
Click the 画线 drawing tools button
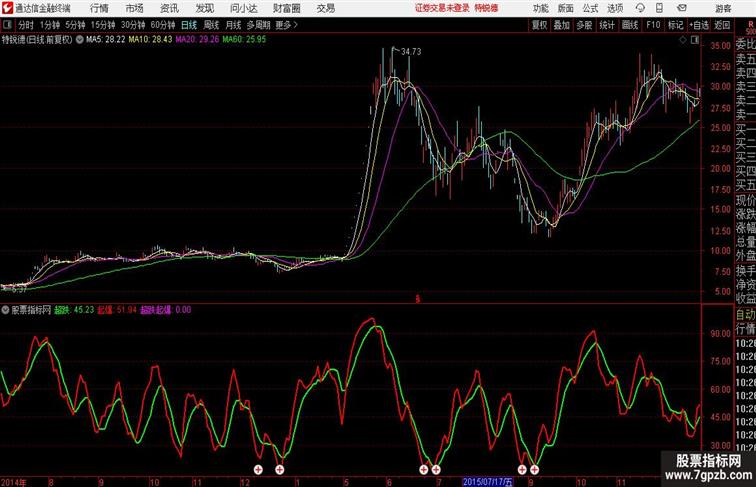(630, 25)
